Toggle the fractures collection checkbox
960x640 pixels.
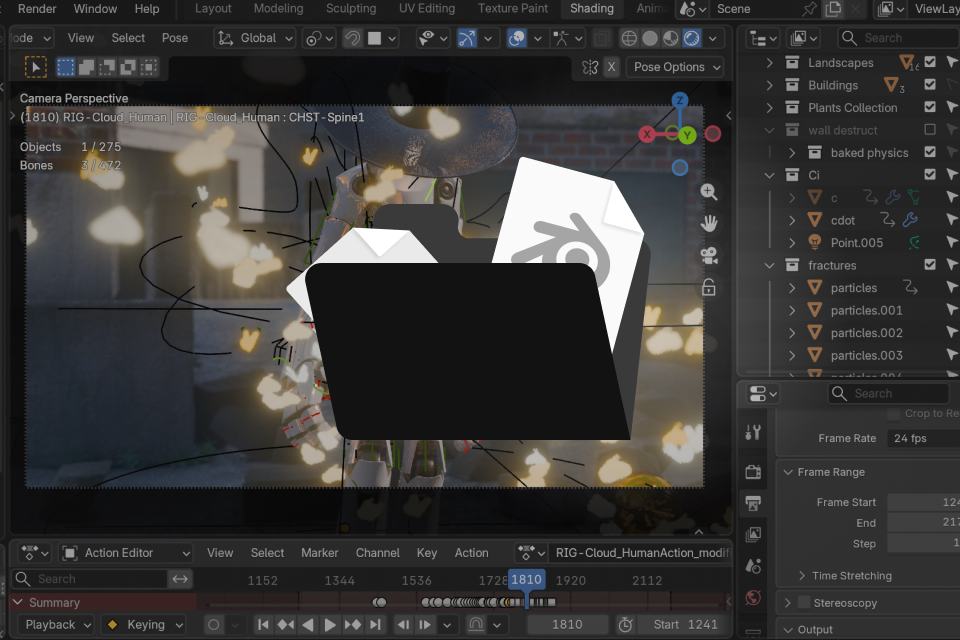[930, 265]
